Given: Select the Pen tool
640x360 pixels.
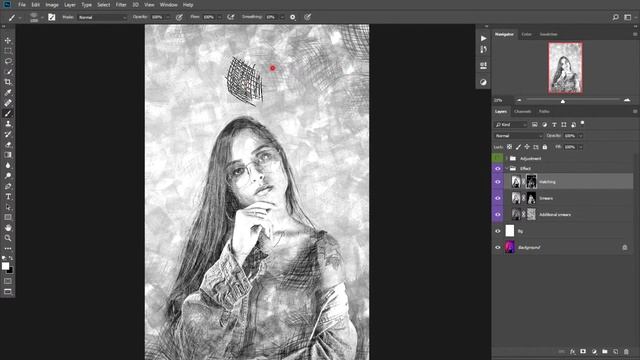Looking at the screenshot, I should pos(8,186).
